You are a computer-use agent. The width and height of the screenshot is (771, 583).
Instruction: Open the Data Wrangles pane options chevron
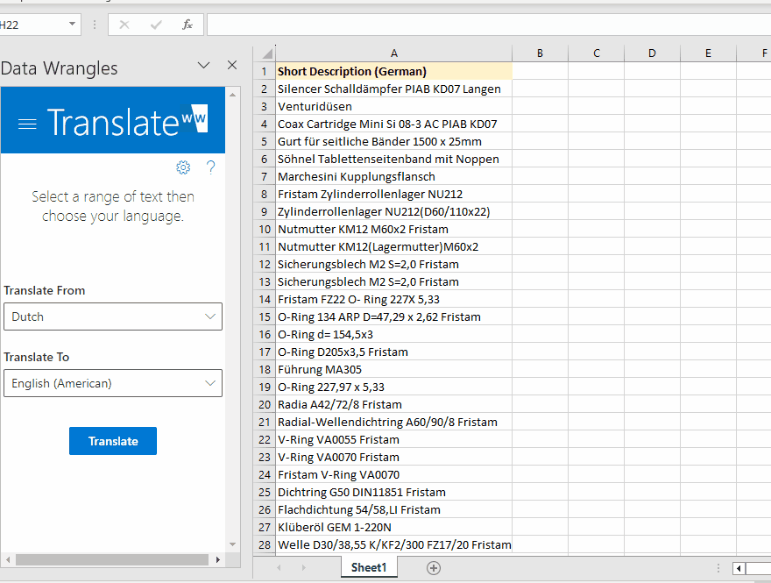point(204,65)
